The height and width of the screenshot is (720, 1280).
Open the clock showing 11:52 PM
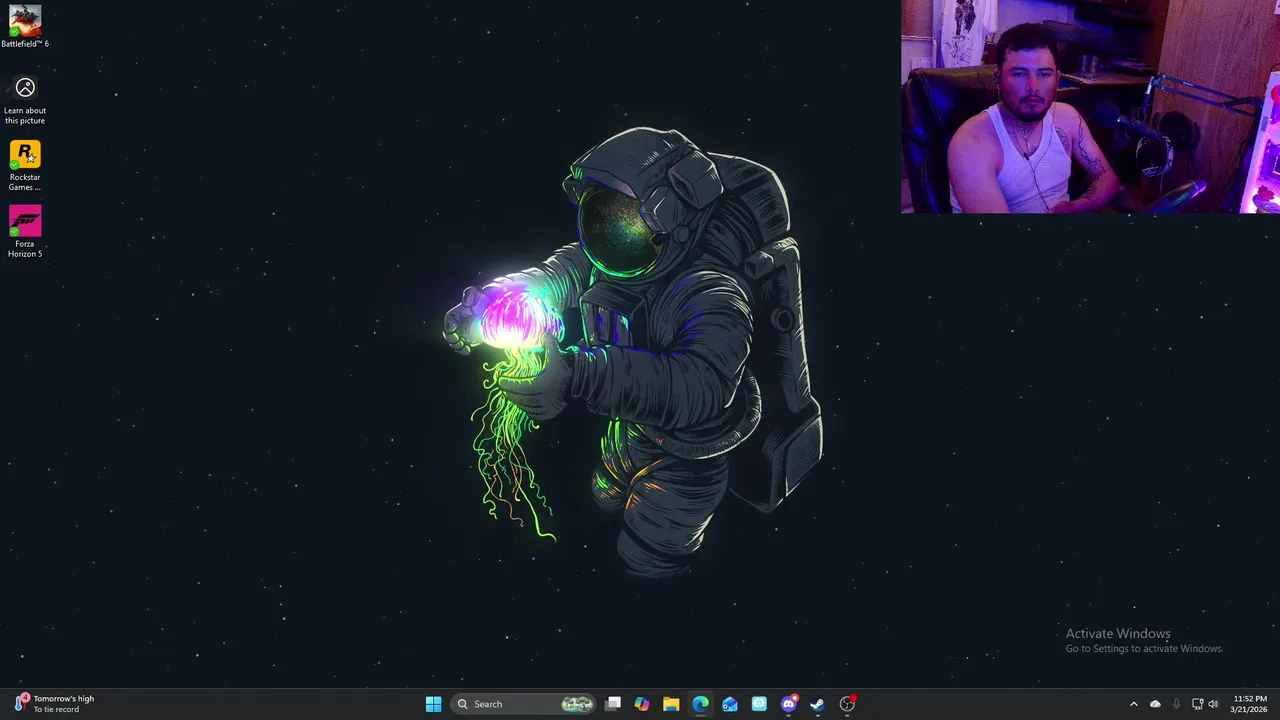pos(1249,704)
